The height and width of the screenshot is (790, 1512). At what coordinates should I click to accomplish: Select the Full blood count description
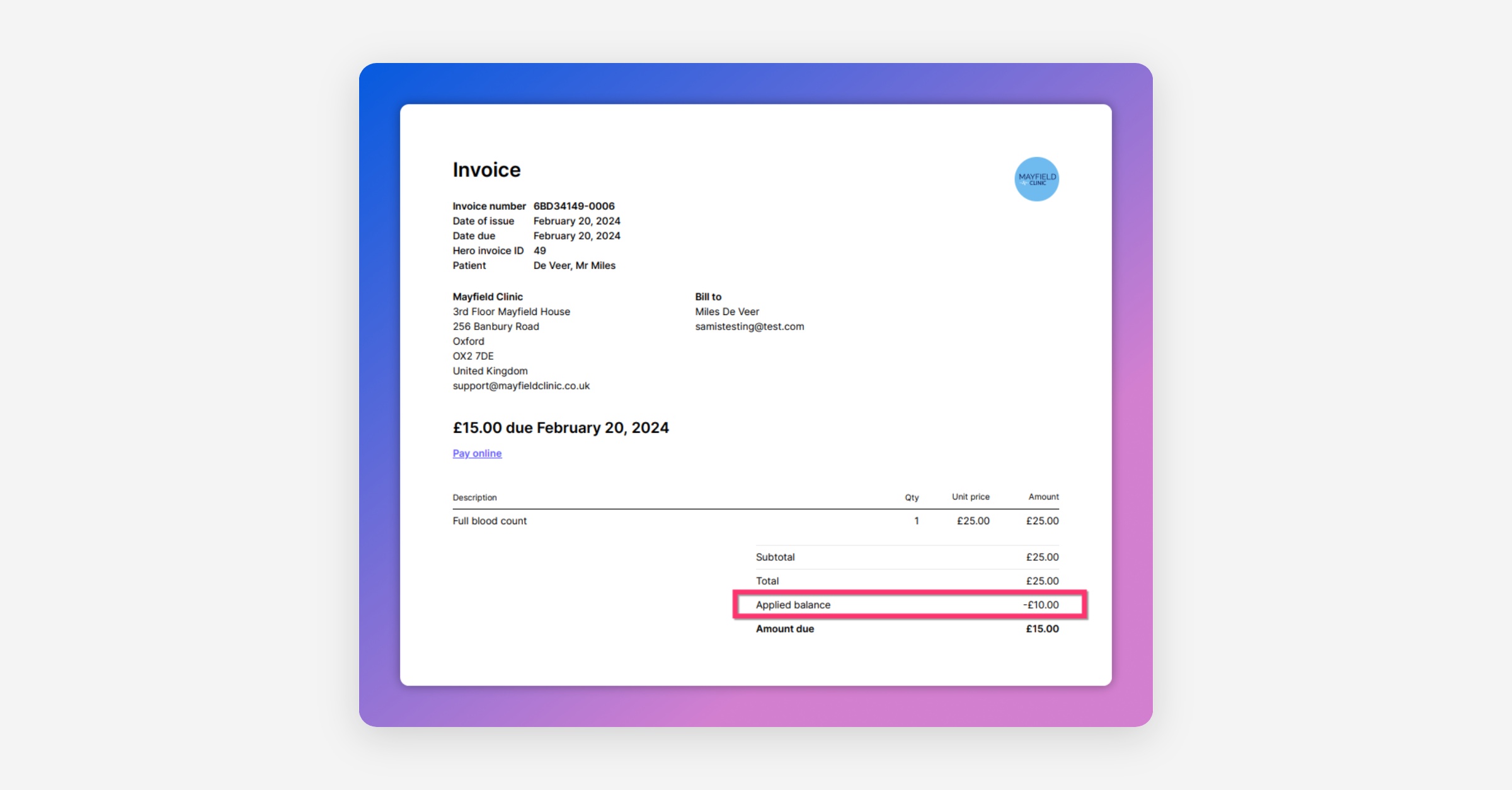[x=490, y=521]
